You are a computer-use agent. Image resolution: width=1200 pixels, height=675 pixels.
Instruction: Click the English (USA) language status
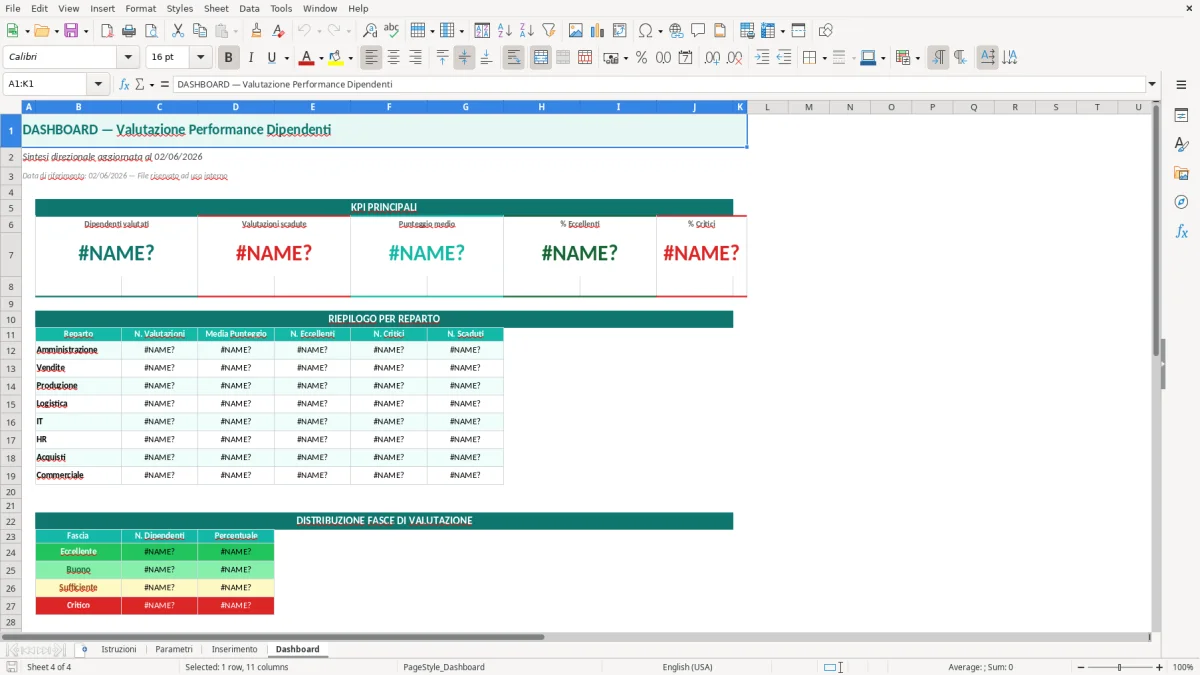[687, 667]
